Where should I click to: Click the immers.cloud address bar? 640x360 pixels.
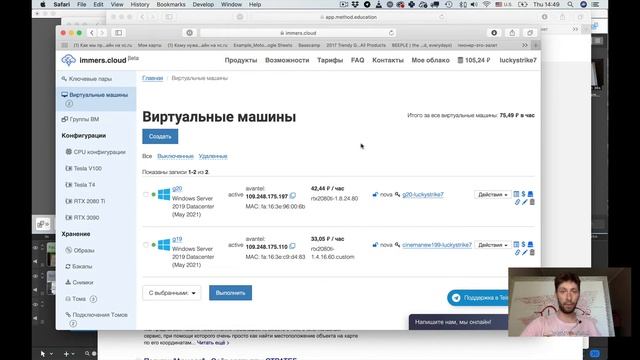coord(298,33)
